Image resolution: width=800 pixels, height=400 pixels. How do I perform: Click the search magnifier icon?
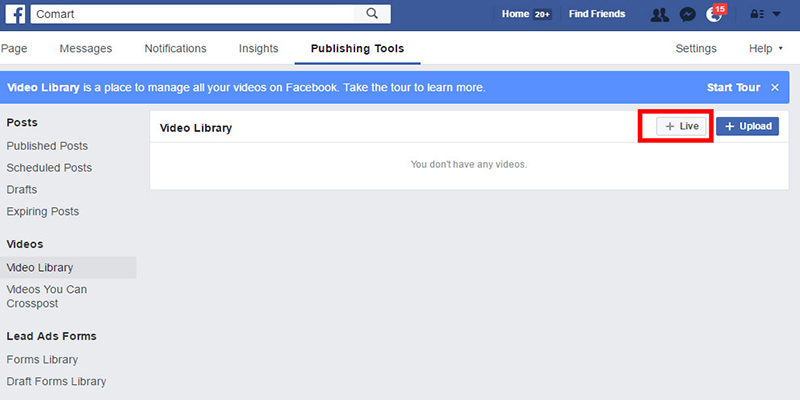372,14
